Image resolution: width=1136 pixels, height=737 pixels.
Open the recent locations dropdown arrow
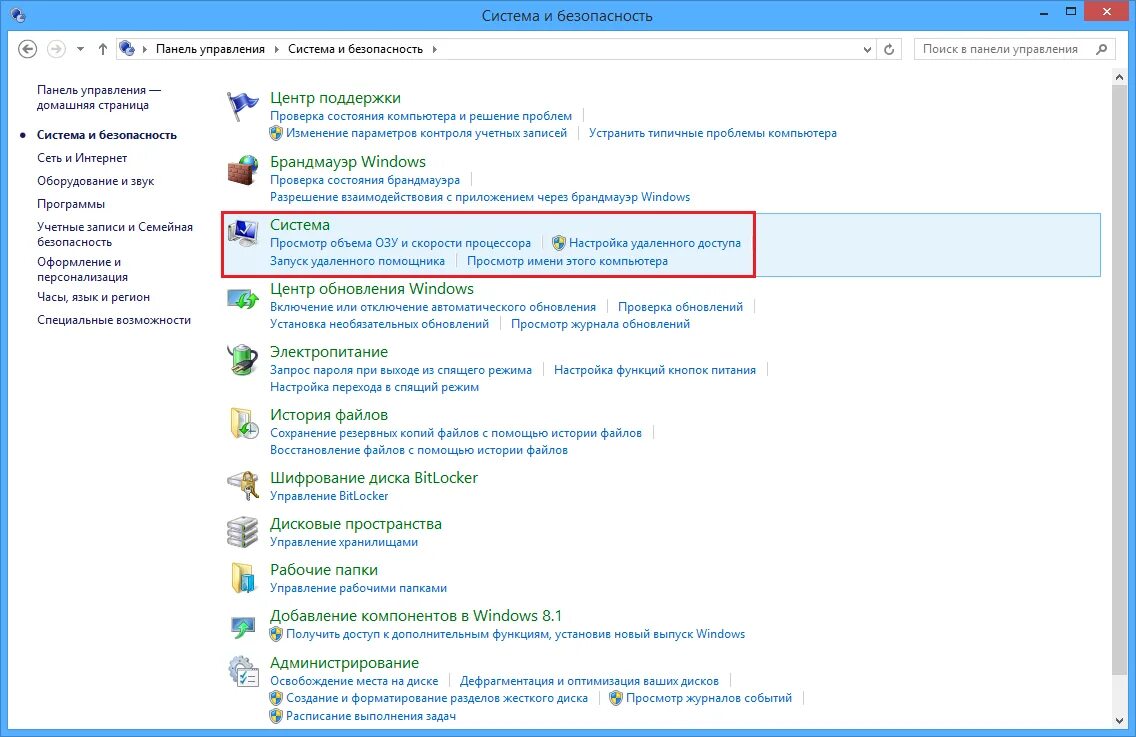click(80, 49)
